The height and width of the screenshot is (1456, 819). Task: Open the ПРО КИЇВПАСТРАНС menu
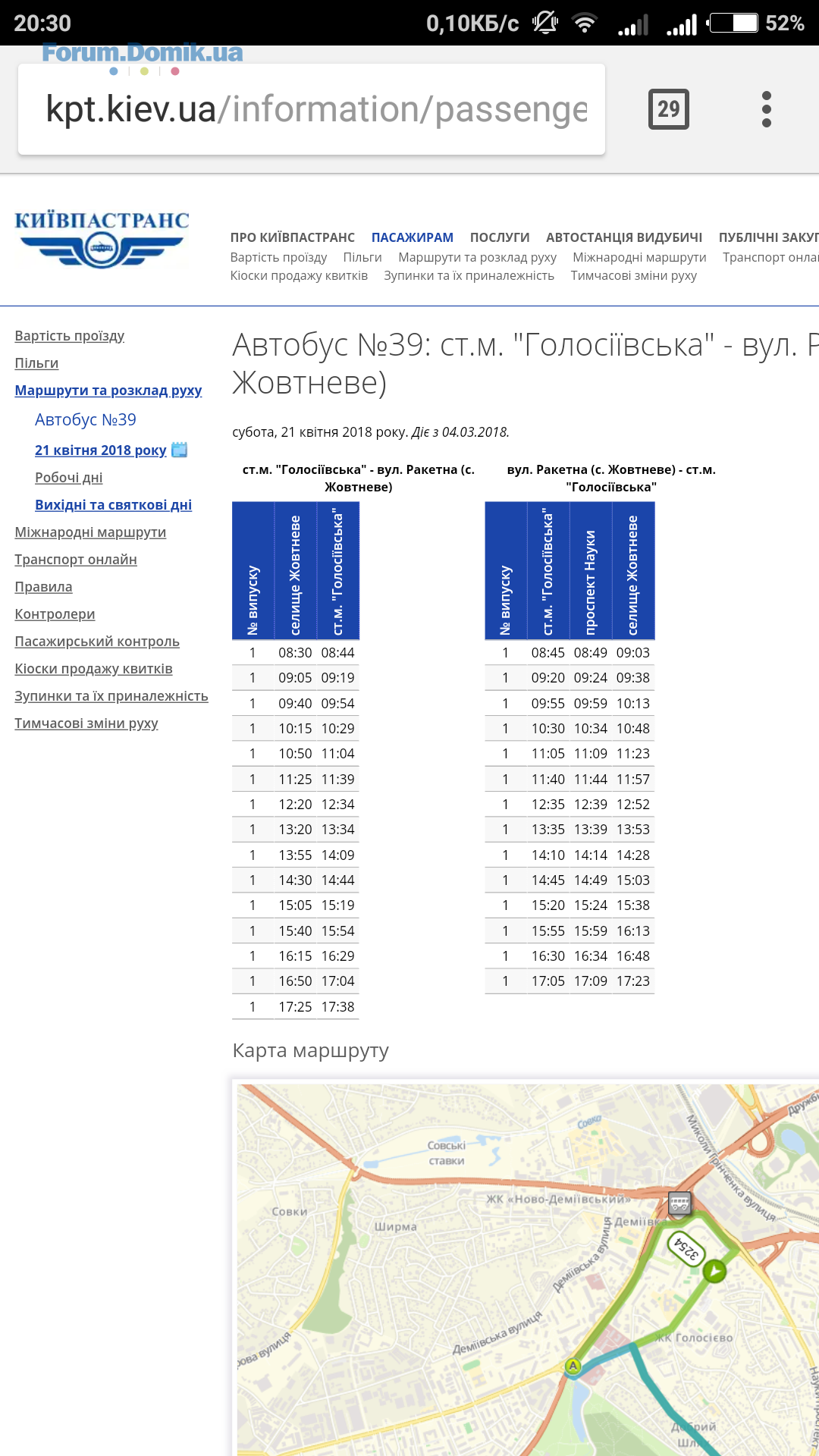293,237
